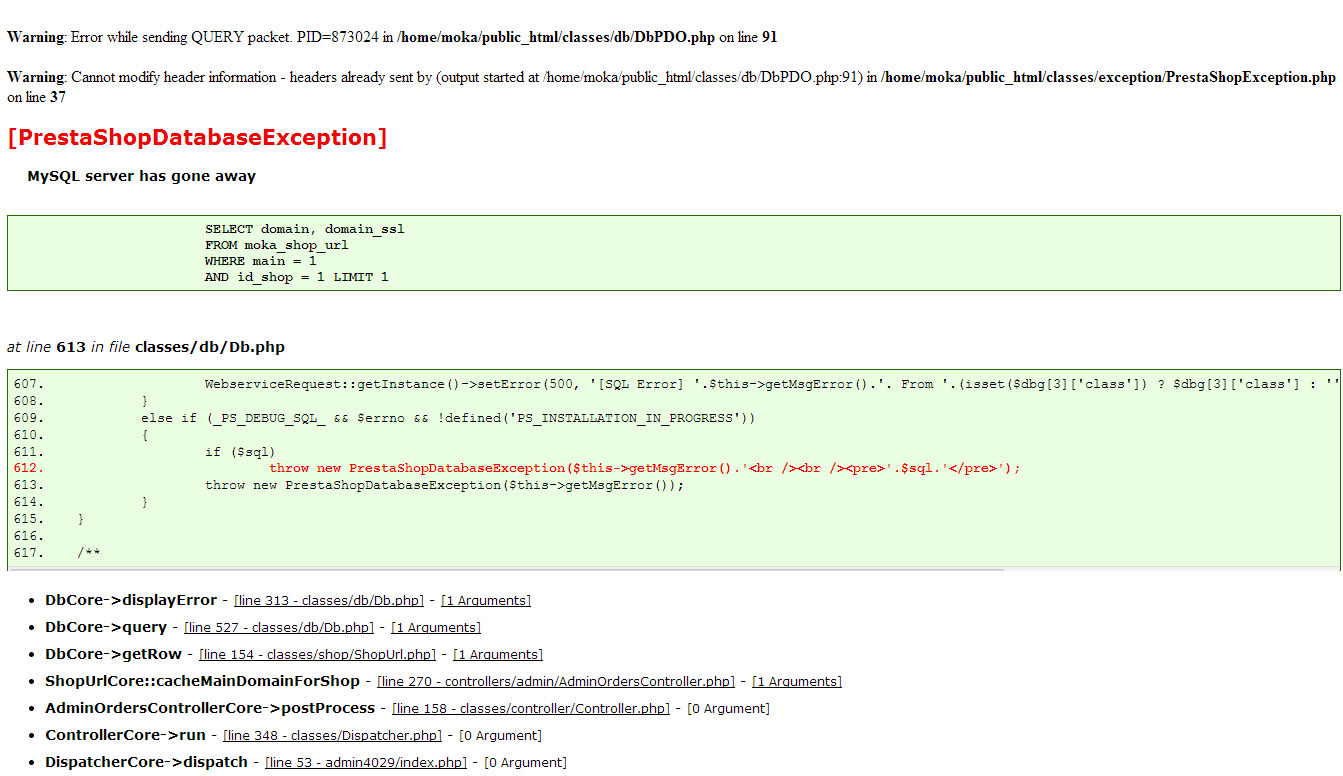Open the line 313 classes/db/Db.php link
This screenshot has height=776, width=1343.
(328, 601)
